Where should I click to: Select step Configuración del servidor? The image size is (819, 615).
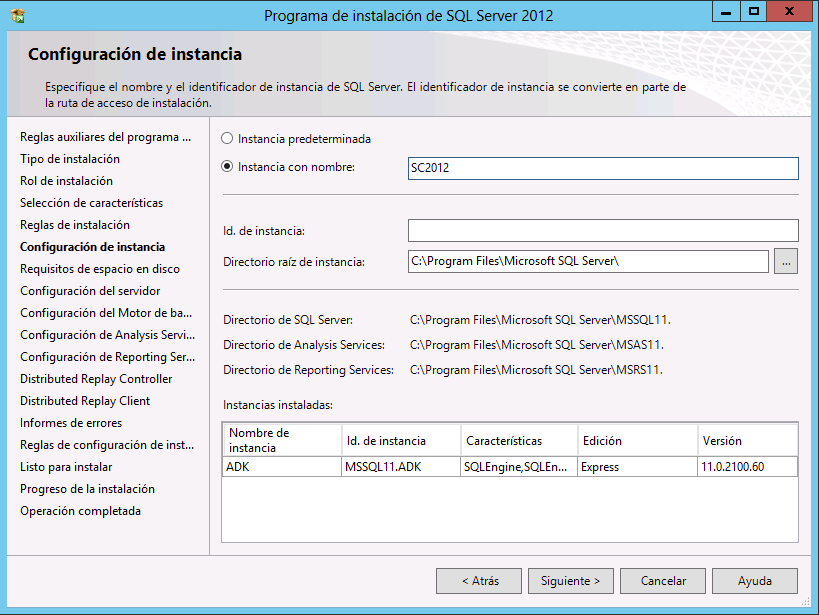click(x=90, y=291)
